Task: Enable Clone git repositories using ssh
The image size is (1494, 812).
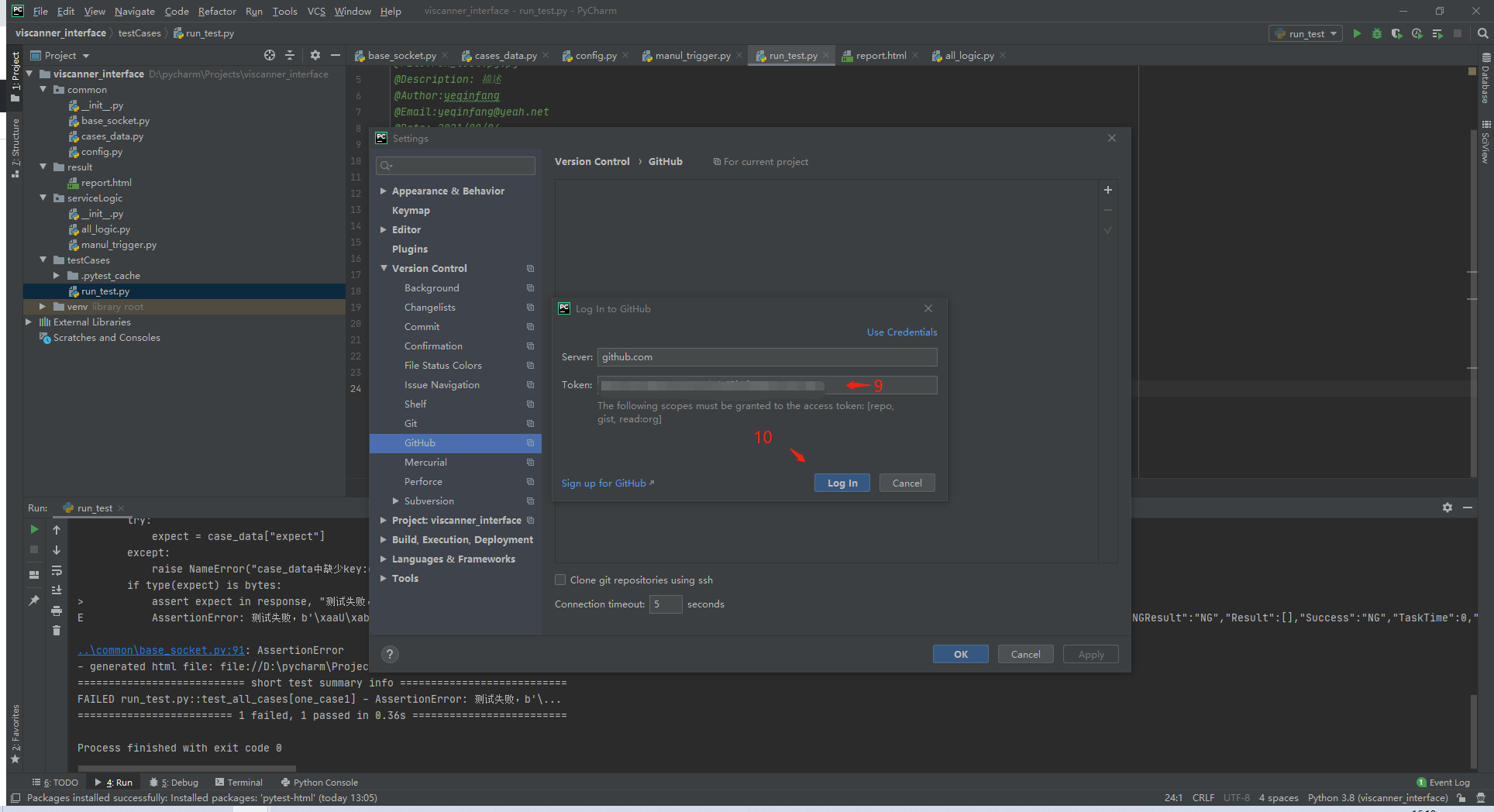Action: click(x=560, y=580)
